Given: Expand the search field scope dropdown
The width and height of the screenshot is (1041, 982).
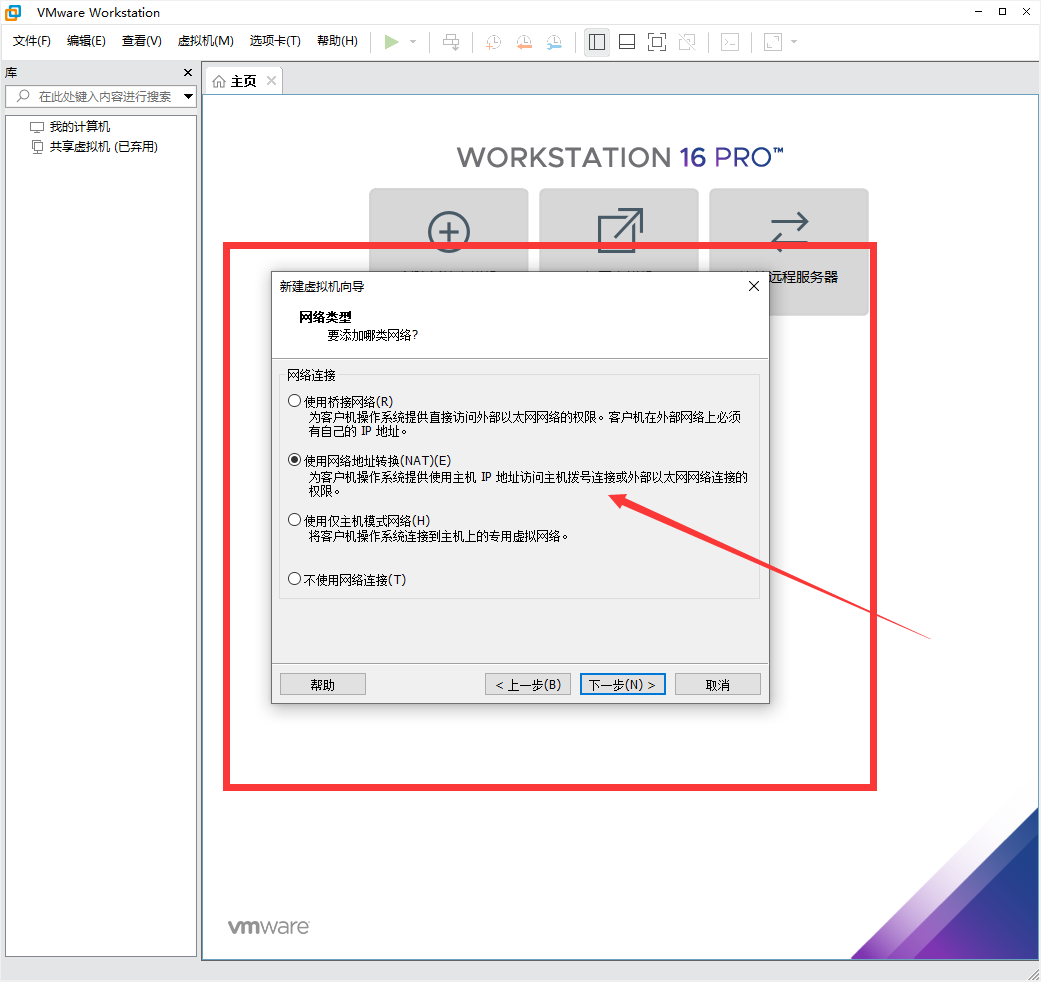Looking at the screenshot, I should pyautogui.click(x=186, y=96).
